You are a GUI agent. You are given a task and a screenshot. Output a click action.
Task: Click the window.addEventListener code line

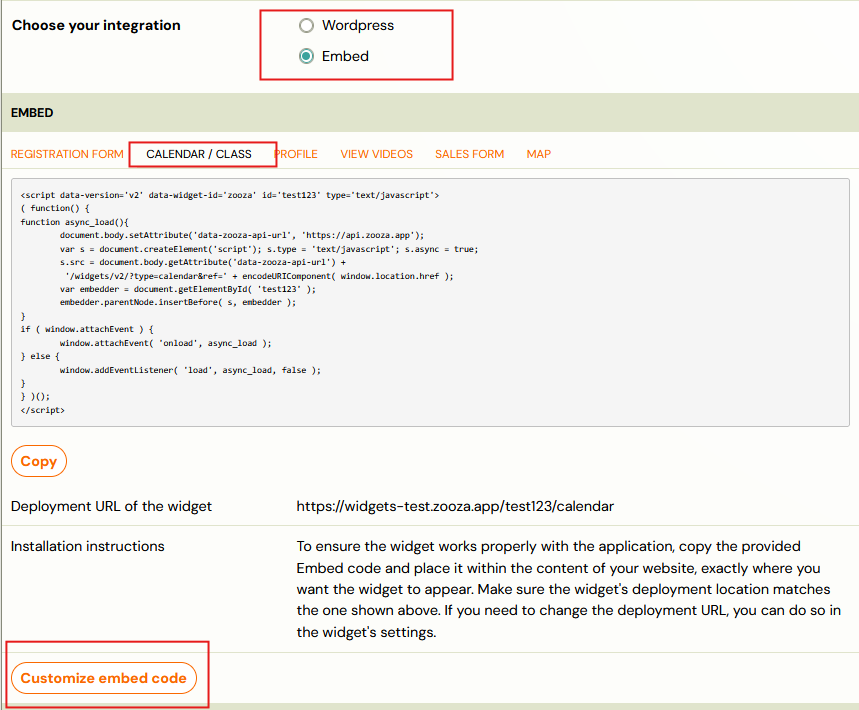(191, 370)
